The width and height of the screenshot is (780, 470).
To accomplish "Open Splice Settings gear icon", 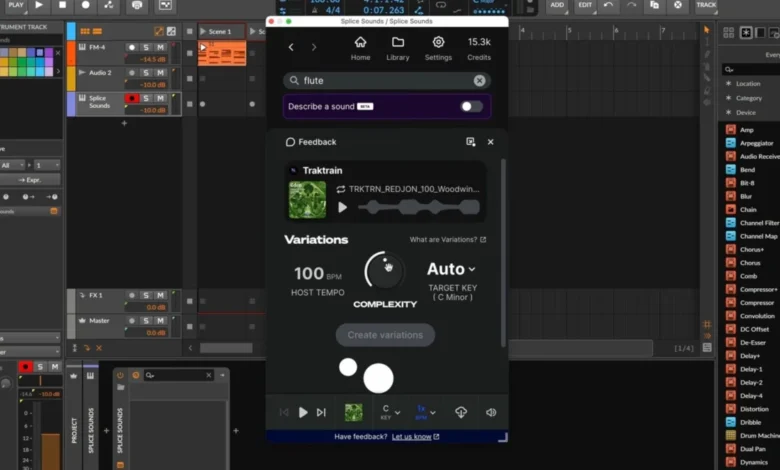I will click(x=438, y=48).
